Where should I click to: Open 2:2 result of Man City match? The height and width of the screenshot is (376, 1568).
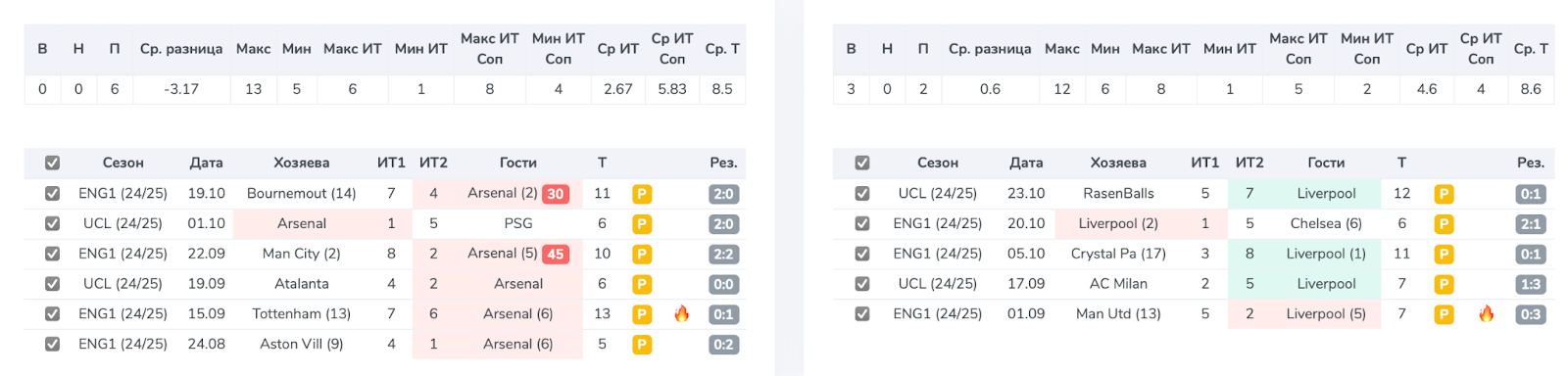point(723,255)
